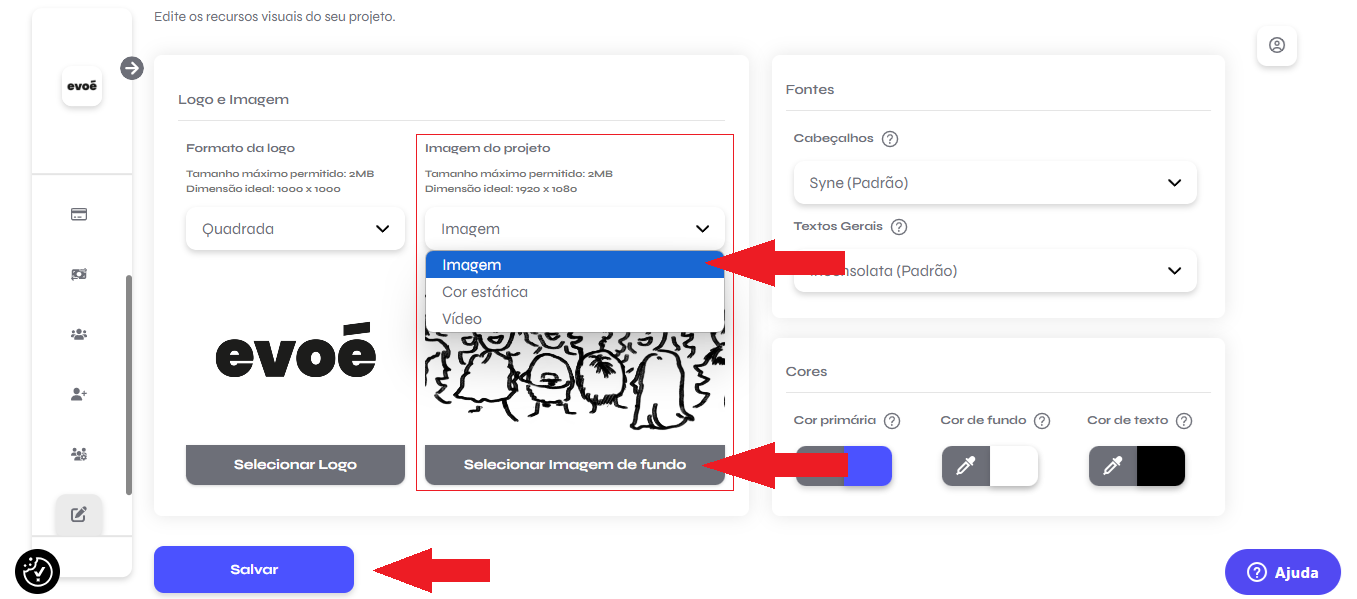Click the help icon beside Textos Gerais
Screen dimensions: 1357x599
[899, 227]
